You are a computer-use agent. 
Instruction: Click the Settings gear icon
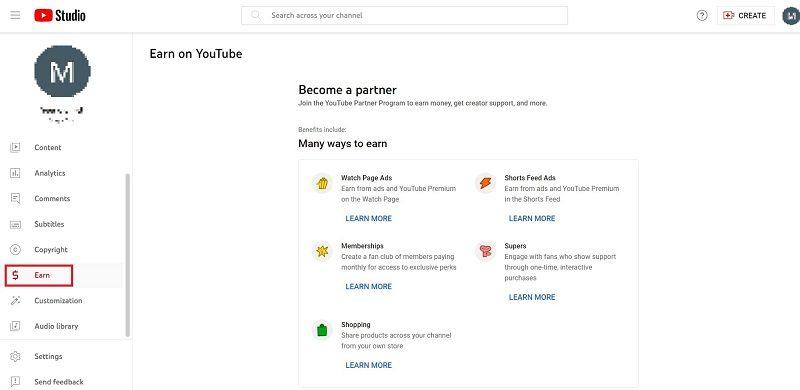click(x=15, y=356)
